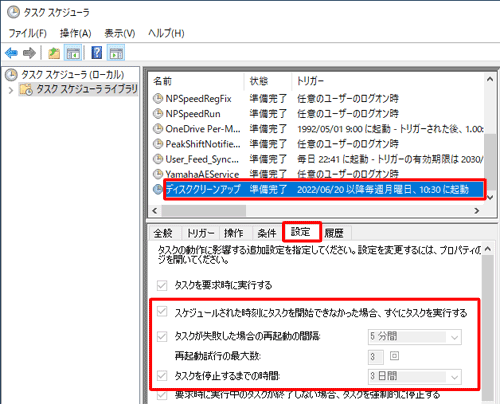The width and height of the screenshot is (500, 404).
Task: Click task list scroll-right arrow
Action: click(x=477, y=211)
